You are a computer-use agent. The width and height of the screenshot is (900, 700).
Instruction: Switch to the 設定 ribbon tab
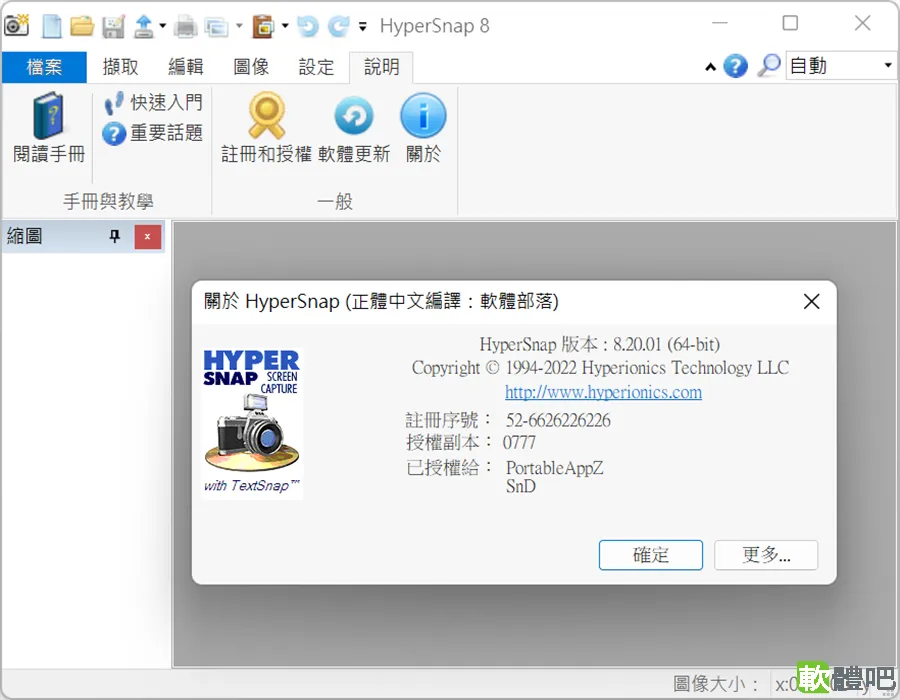(316, 67)
